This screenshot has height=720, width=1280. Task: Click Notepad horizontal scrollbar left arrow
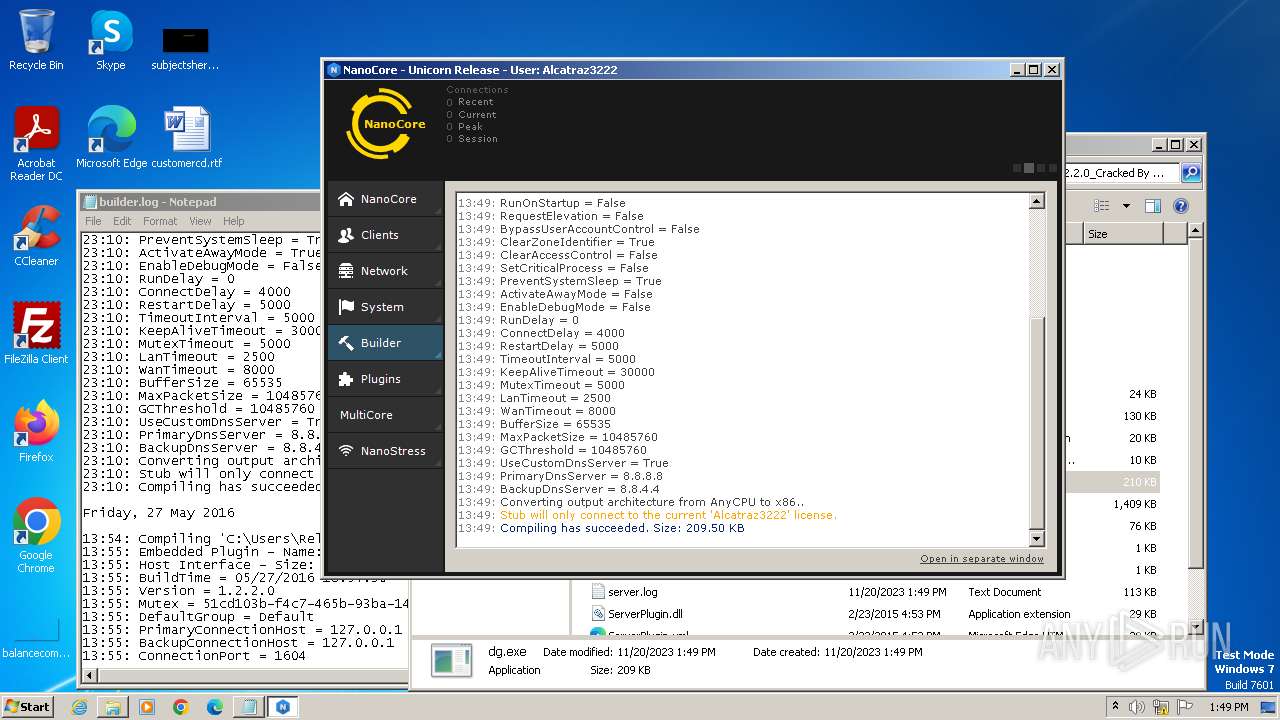pyautogui.click(x=91, y=676)
